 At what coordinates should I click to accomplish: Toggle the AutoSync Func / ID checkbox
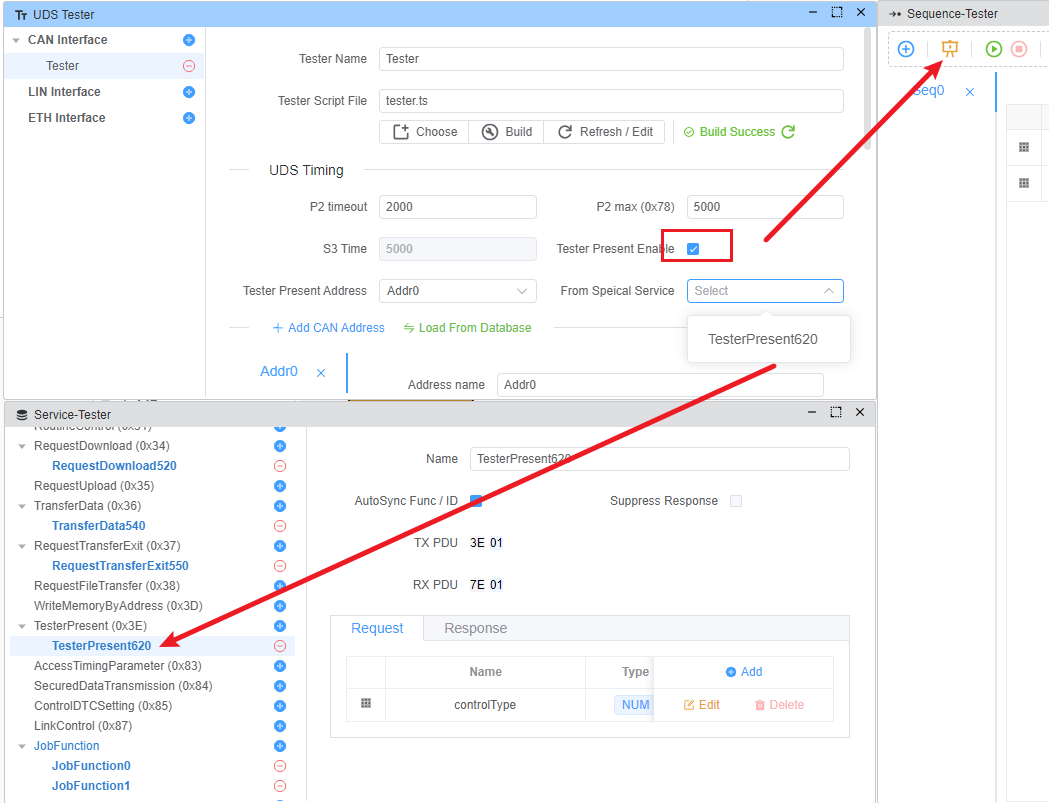pyautogui.click(x=476, y=501)
